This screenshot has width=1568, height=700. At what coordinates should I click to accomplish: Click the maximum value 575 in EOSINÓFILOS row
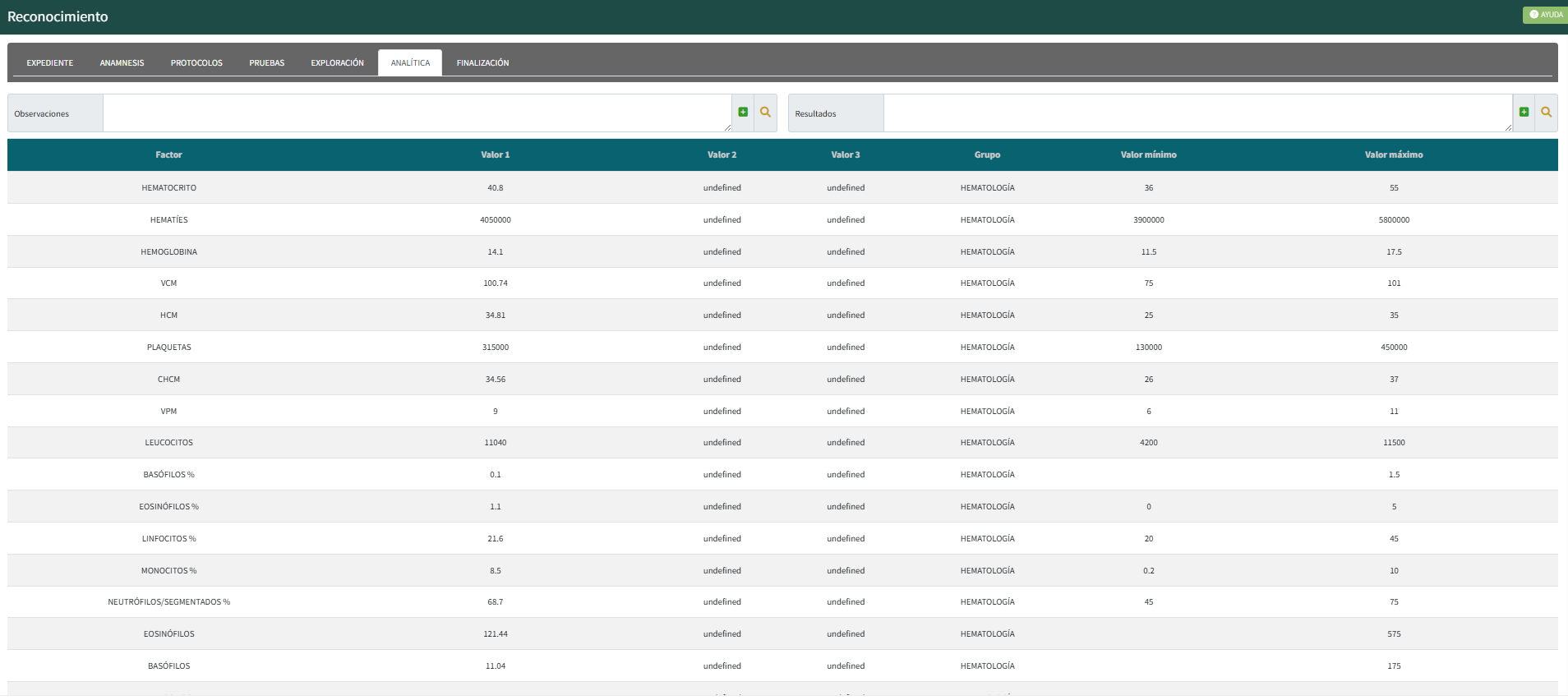[1394, 634]
